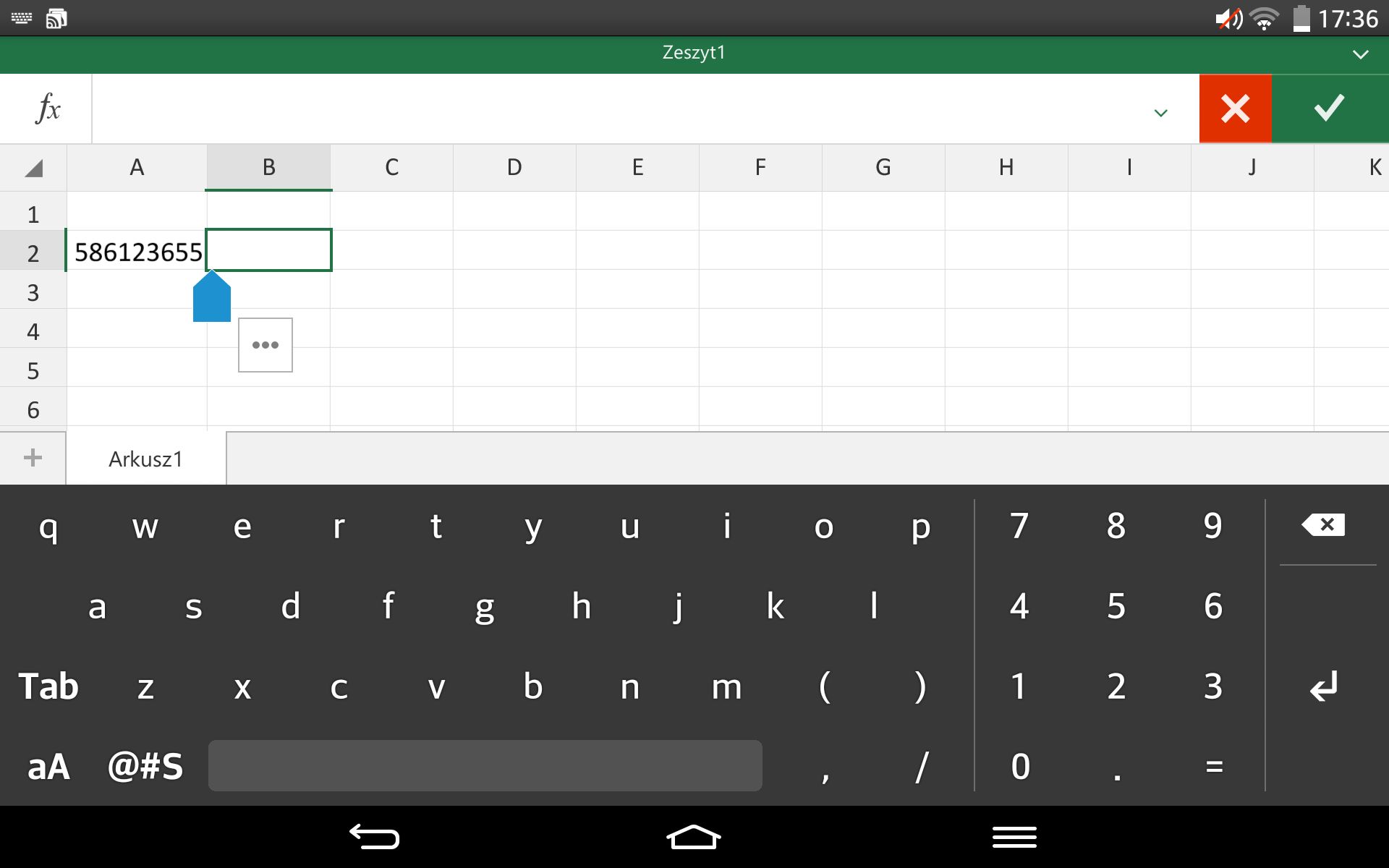Confirm cell entry with green checkmark

tap(1330, 109)
